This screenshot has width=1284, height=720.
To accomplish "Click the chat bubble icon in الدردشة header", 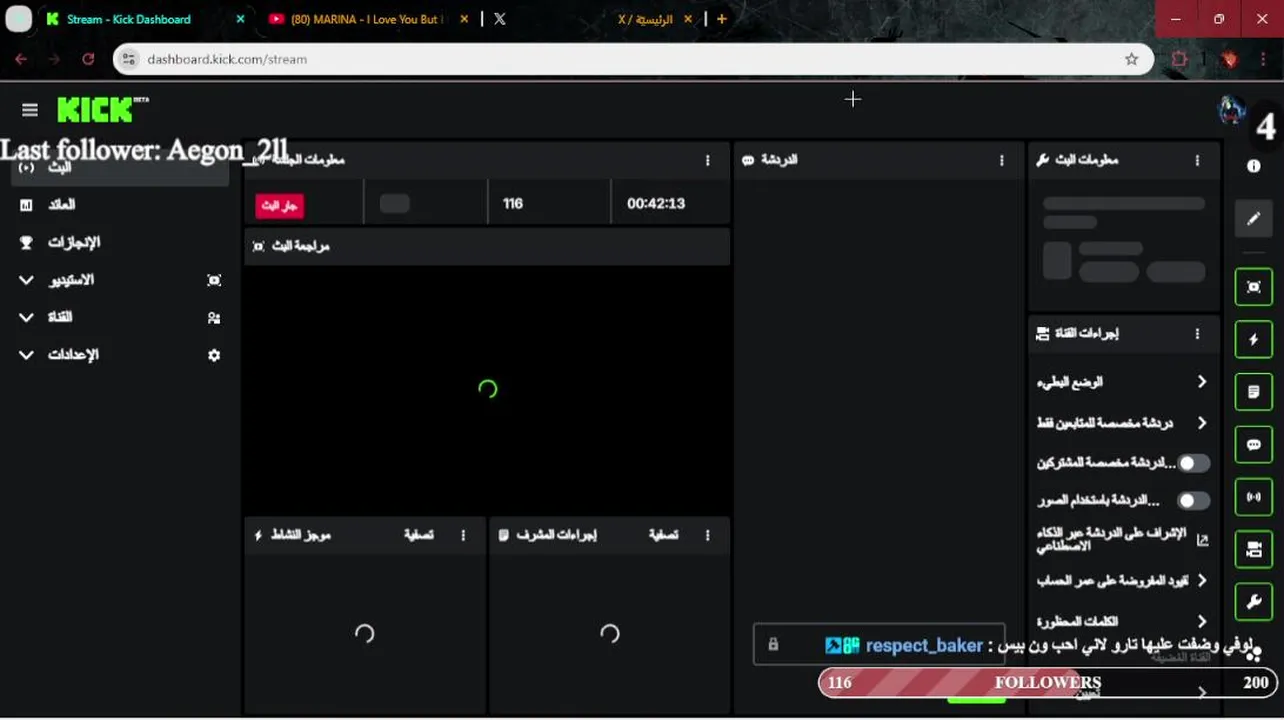I will point(748,160).
